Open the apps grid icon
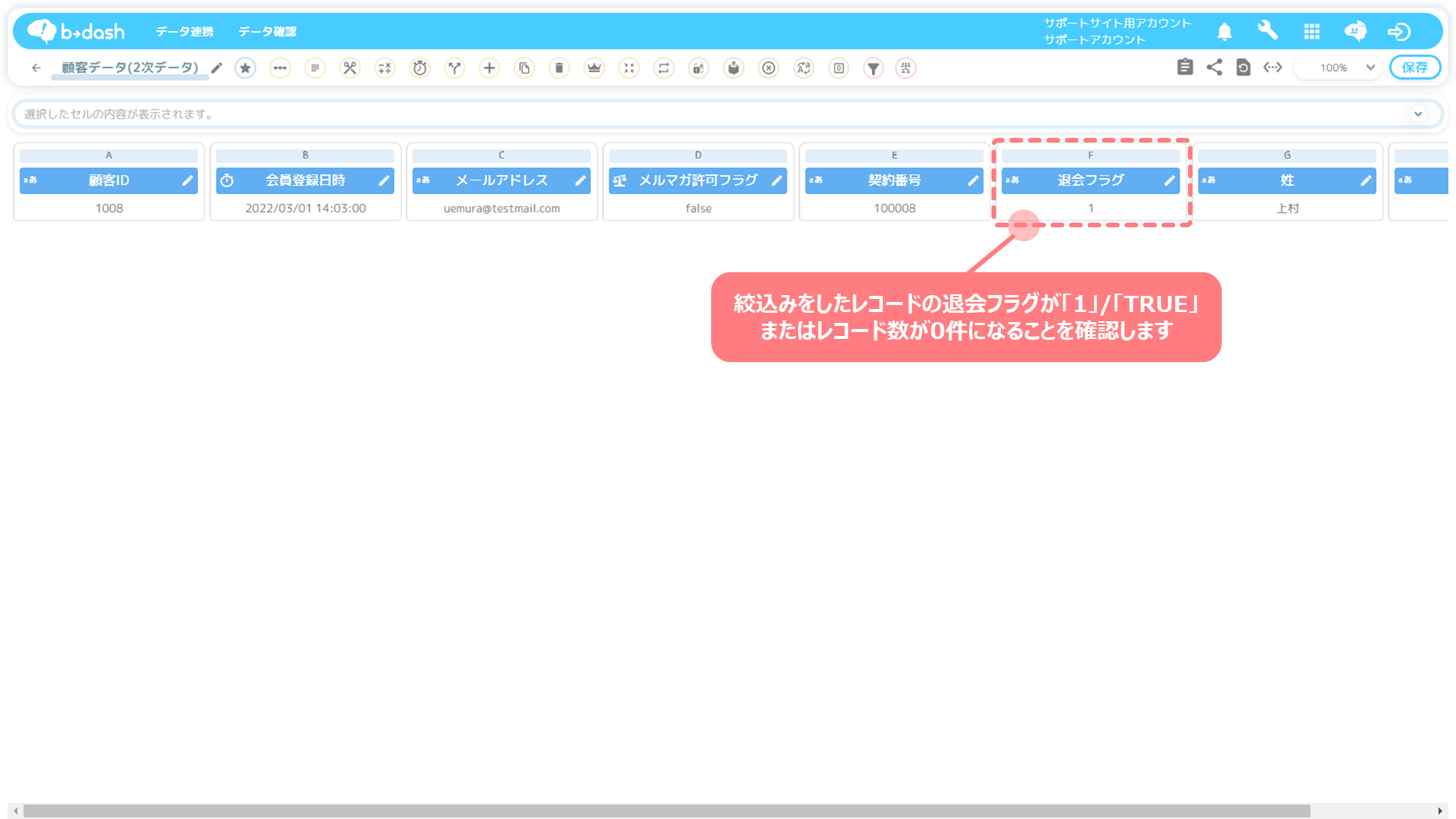The image size is (1456, 819). 1312,32
